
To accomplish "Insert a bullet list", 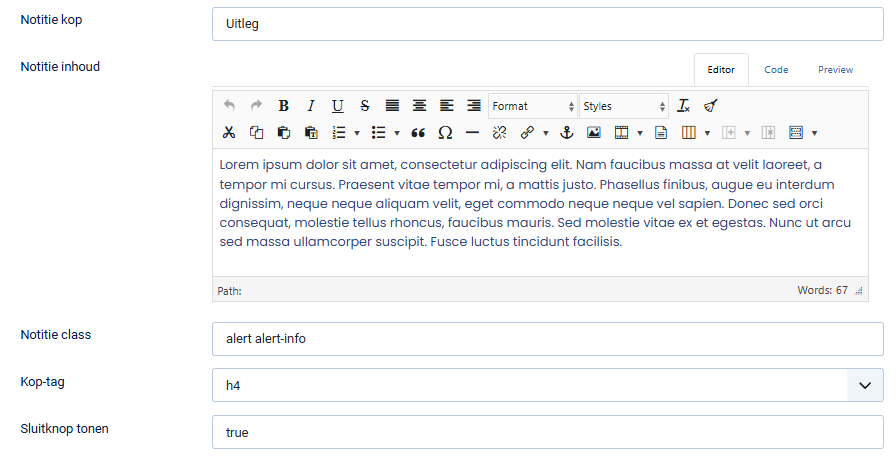I will pos(378,132).
